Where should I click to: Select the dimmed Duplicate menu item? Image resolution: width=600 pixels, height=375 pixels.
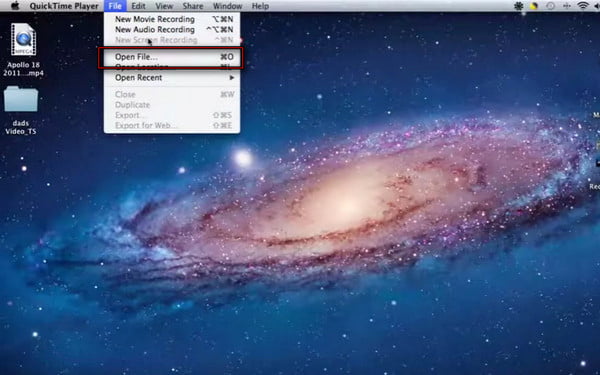[x=172, y=105]
